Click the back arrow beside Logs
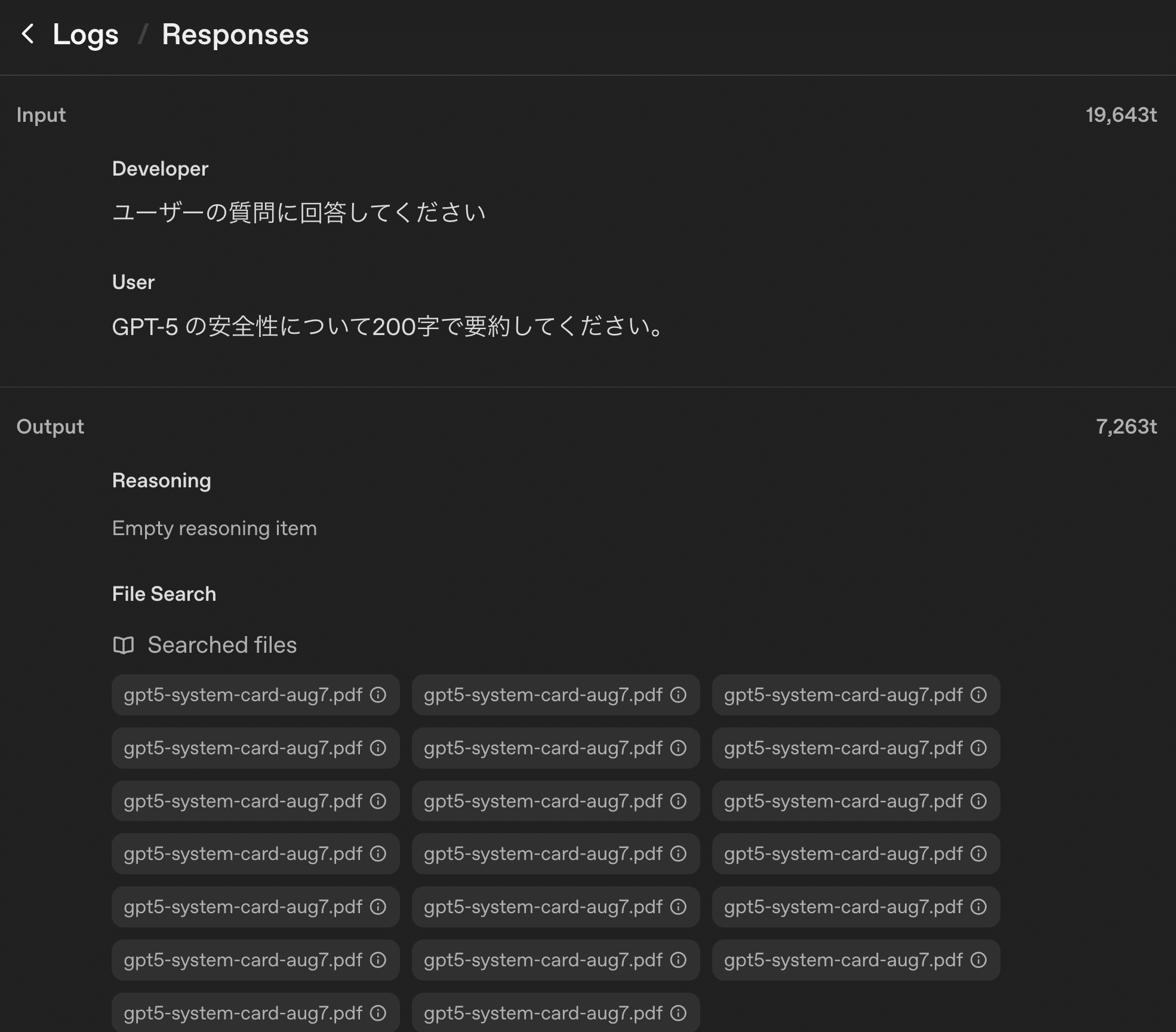This screenshot has height=1032, width=1176. (x=27, y=34)
